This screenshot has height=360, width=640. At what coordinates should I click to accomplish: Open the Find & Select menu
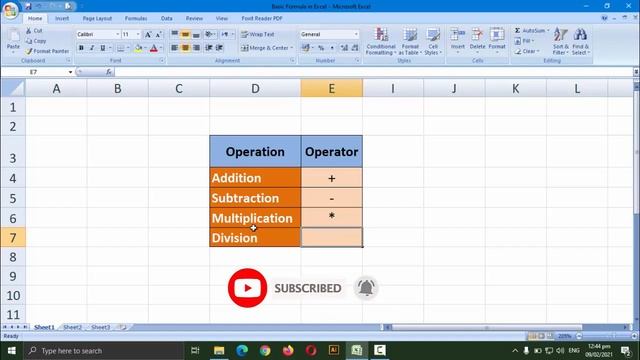[x=580, y=41]
